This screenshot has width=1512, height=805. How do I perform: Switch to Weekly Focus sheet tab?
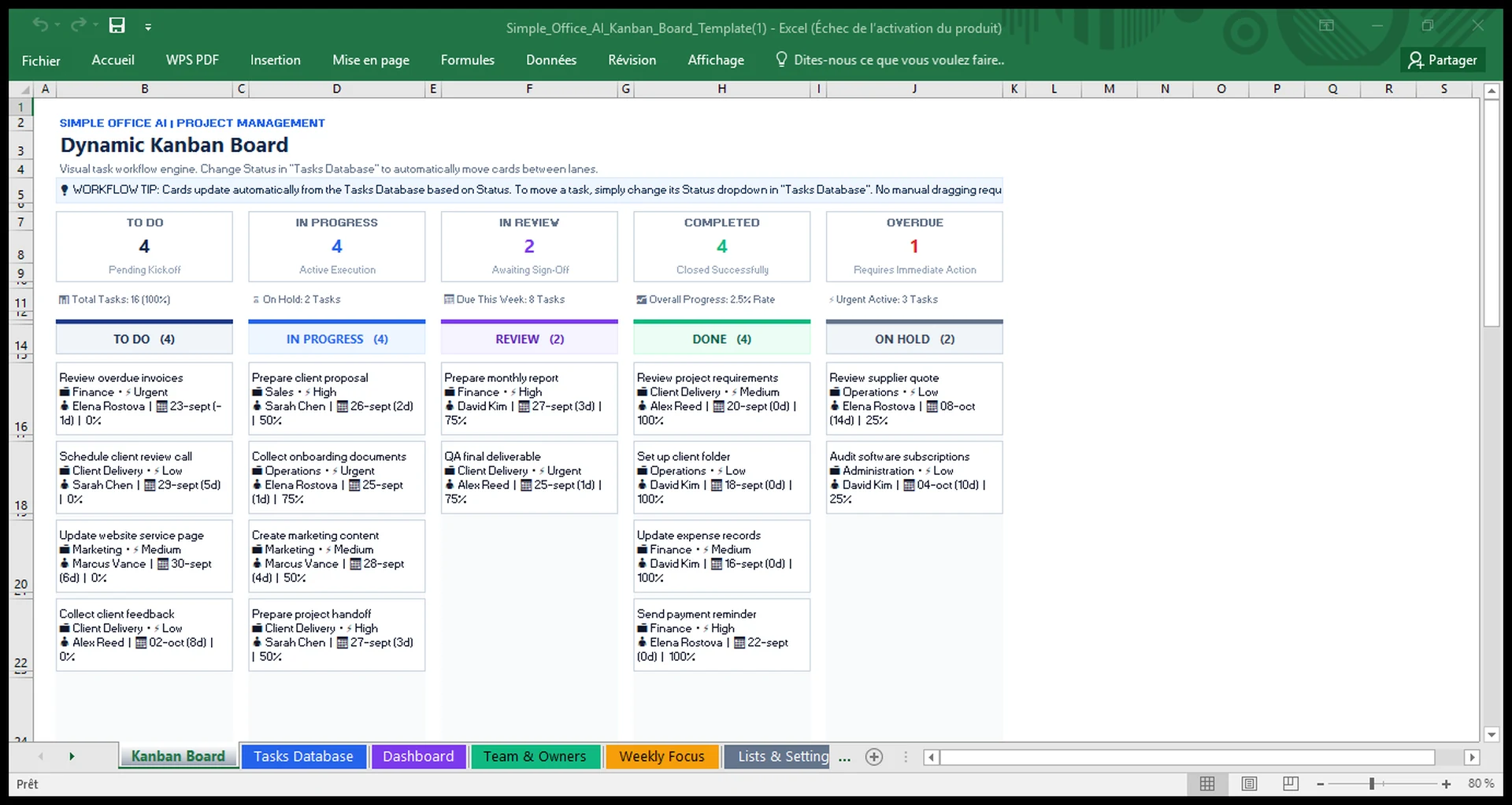661,756
